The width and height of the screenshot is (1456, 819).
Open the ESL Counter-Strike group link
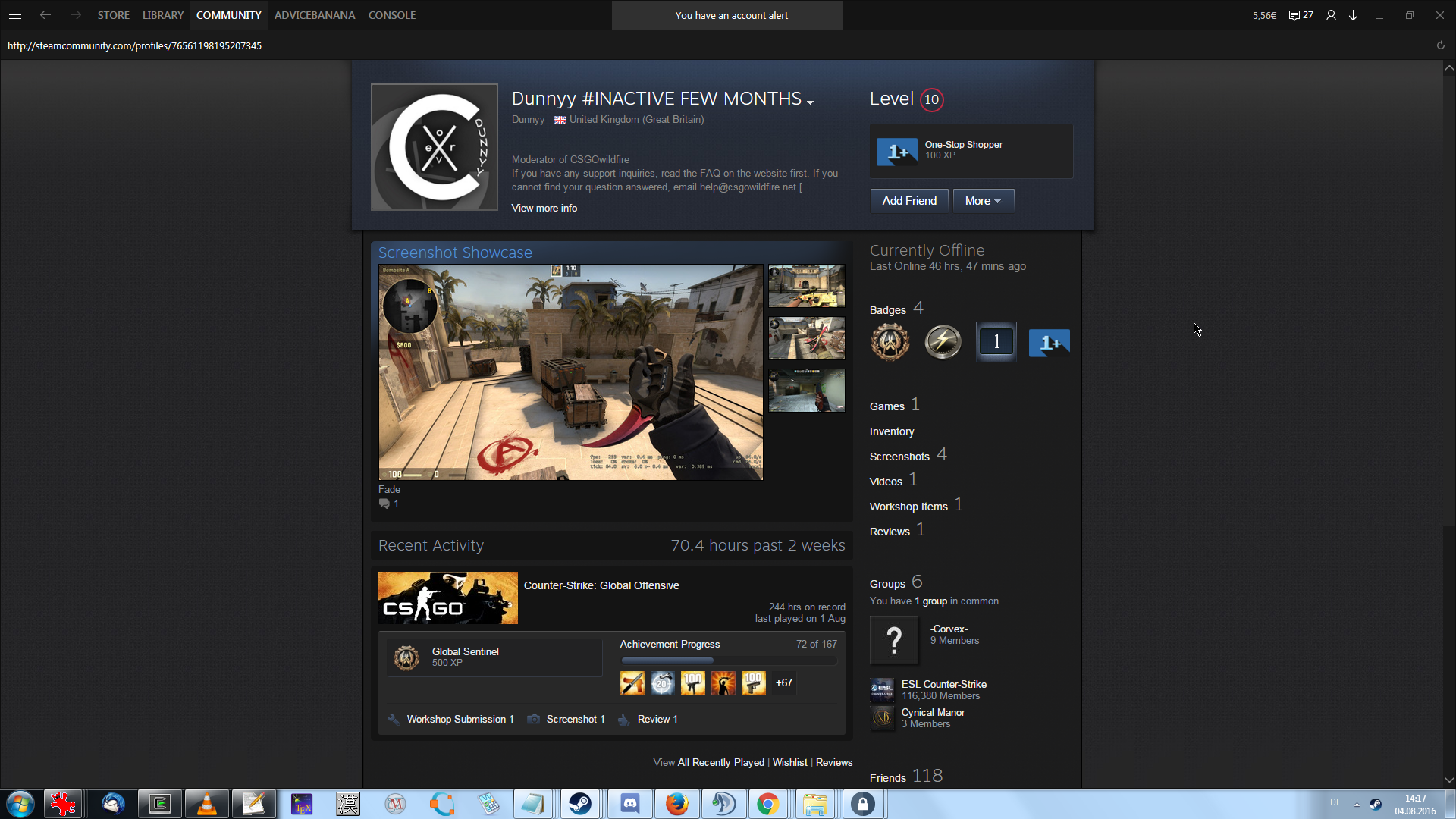point(943,684)
